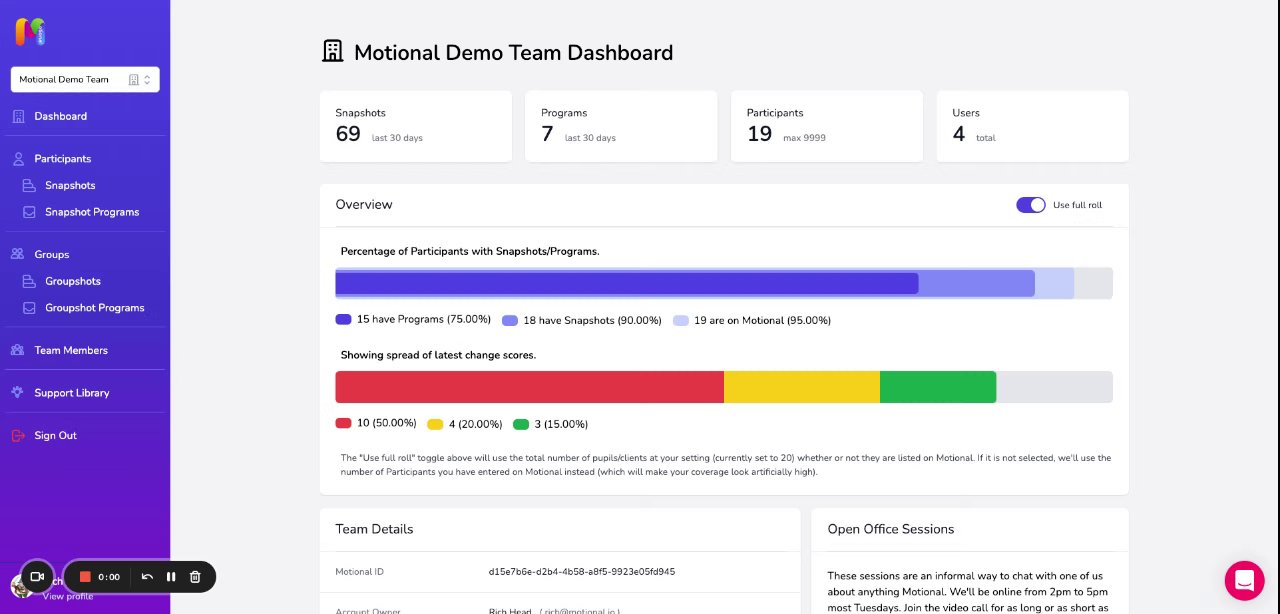Click the red legend swatch for 10 (50.00%)
Image resolution: width=1280 pixels, height=614 pixels.
(x=344, y=424)
